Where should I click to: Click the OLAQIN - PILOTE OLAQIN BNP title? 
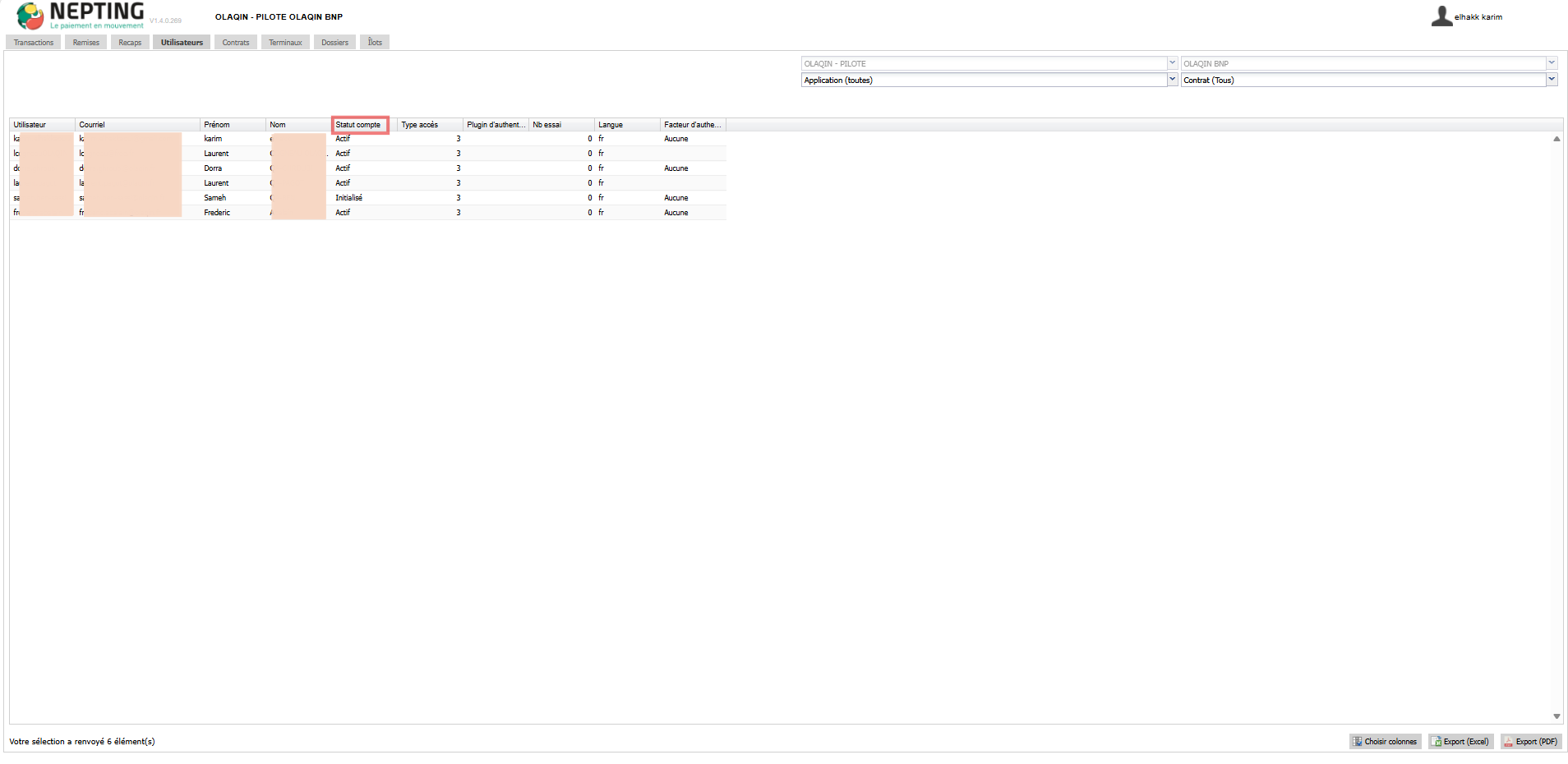click(x=279, y=16)
